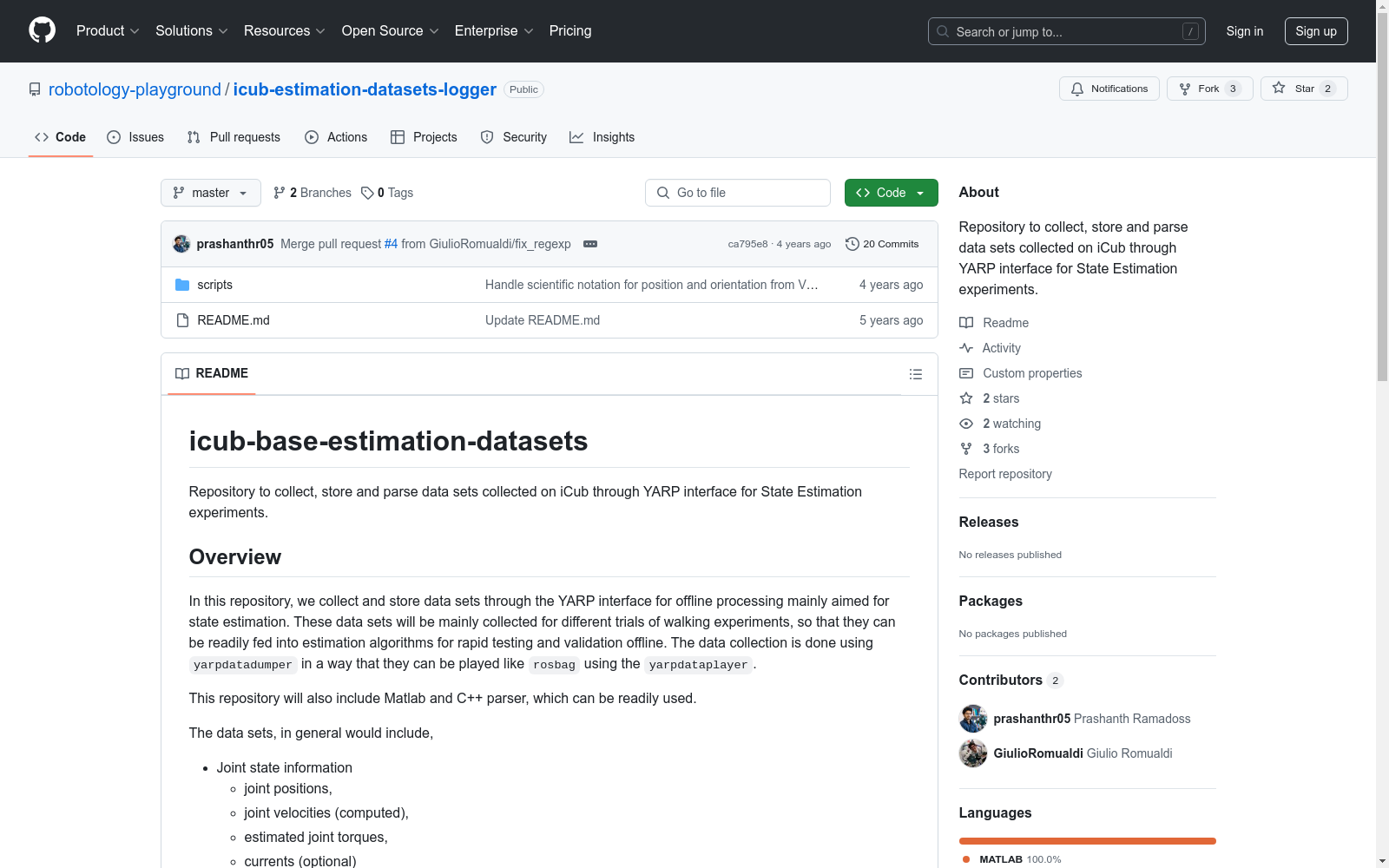Open the Pull requests tab
The width and height of the screenshot is (1389, 868).
[234, 137]
